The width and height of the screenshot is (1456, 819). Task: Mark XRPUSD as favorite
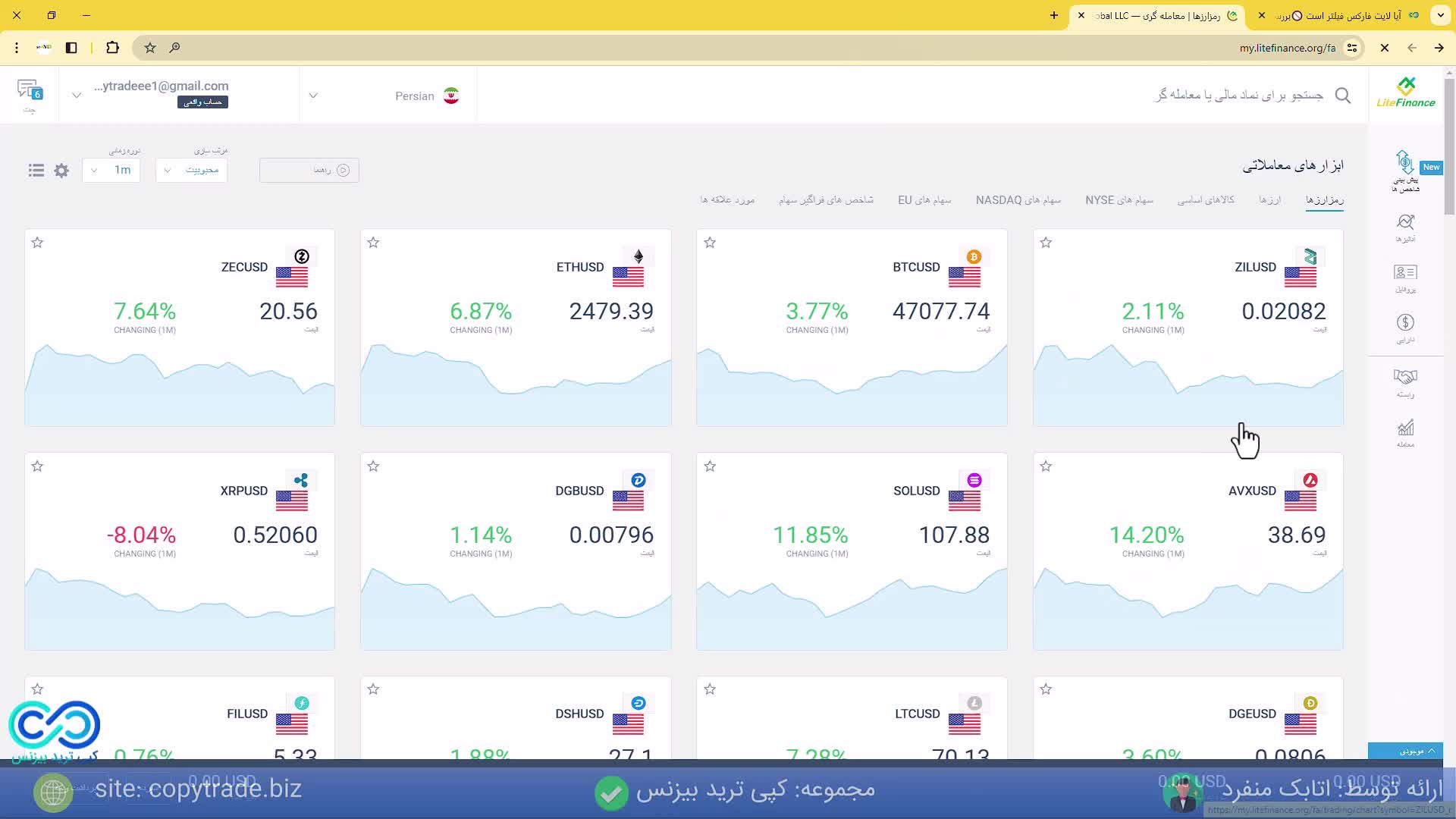pyautogui.click(x=36, y=466)
